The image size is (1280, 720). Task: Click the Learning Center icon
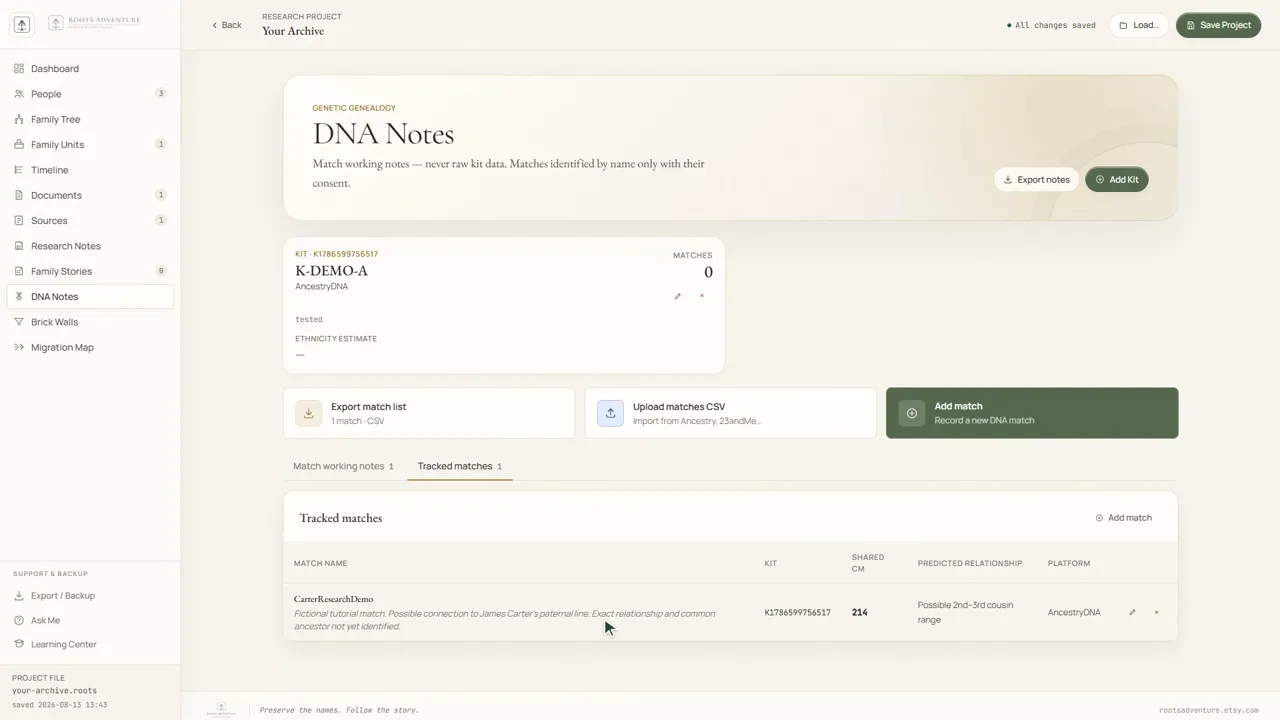coord(19,644)
